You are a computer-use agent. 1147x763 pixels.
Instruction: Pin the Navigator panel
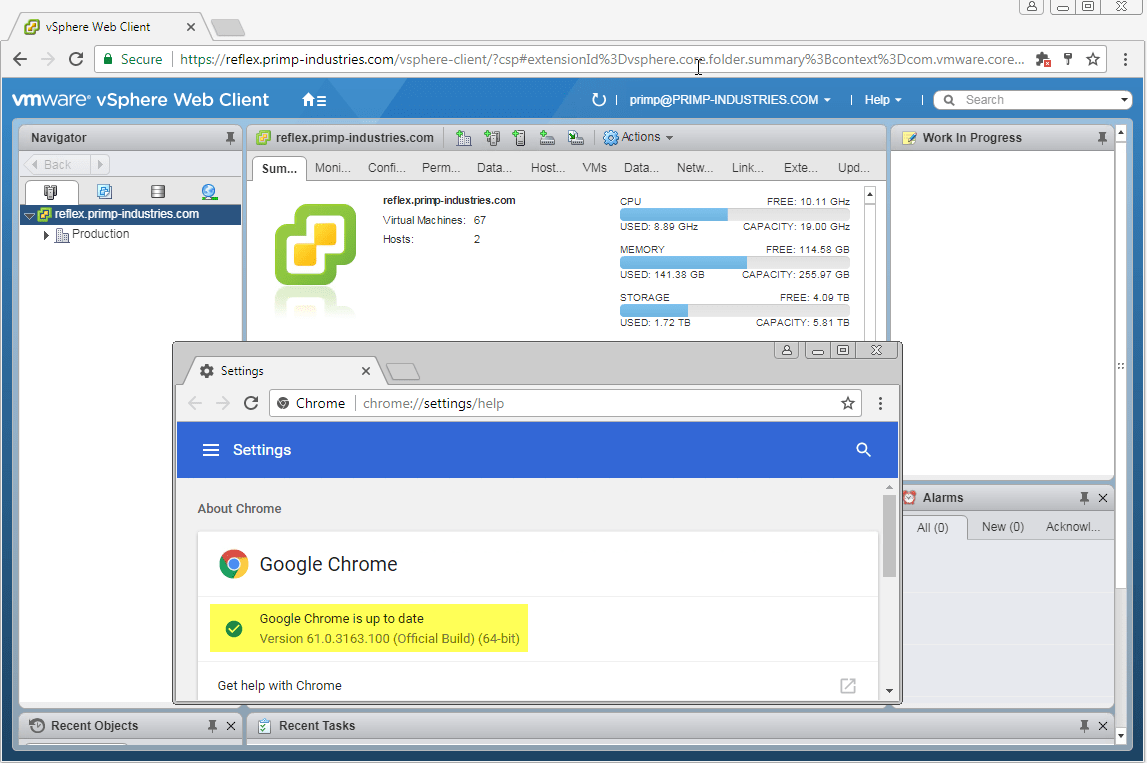point(230,138)
